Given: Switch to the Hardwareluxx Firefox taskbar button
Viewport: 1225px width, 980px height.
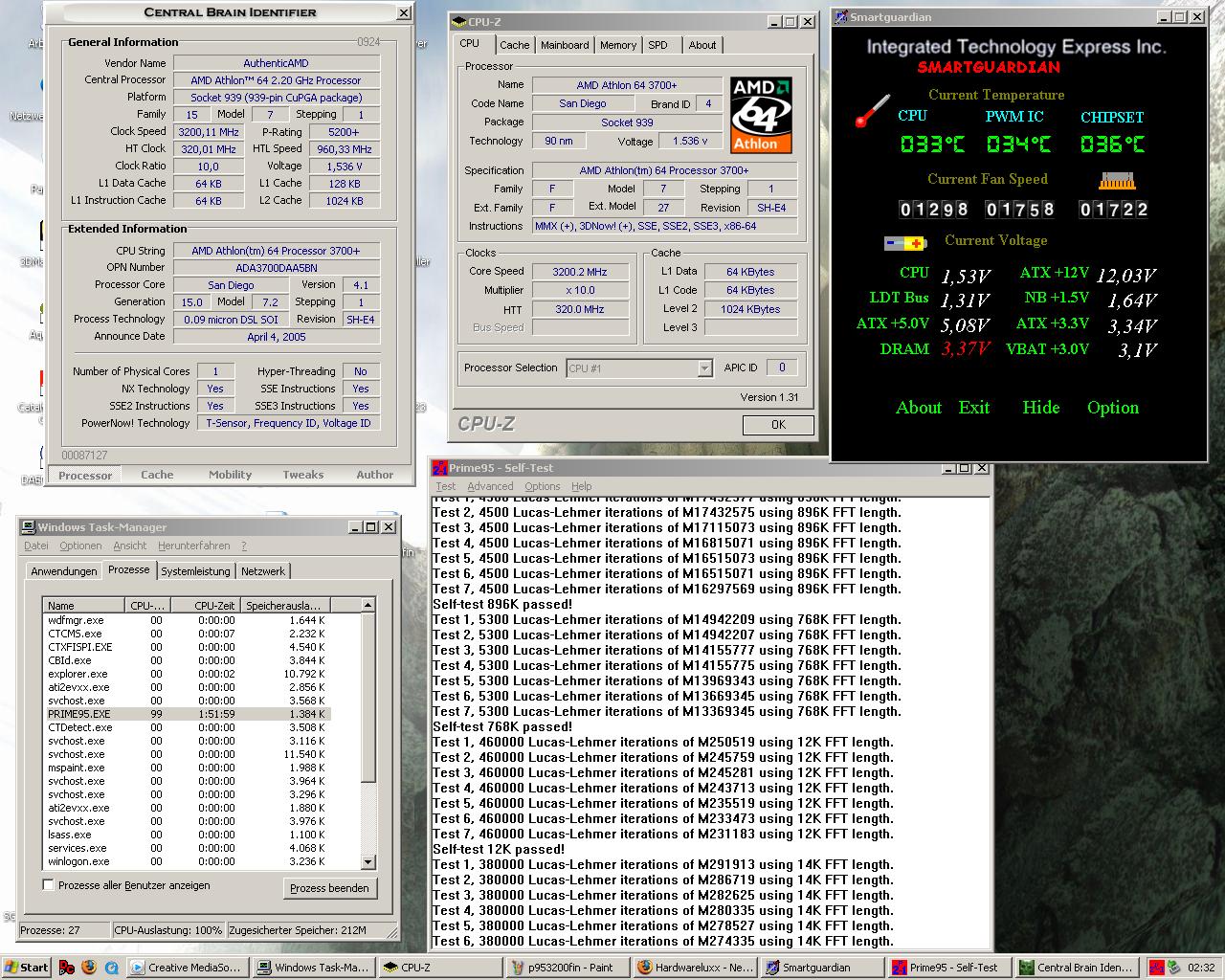Looking at the screenshot, I should click(x=694, y=968).
